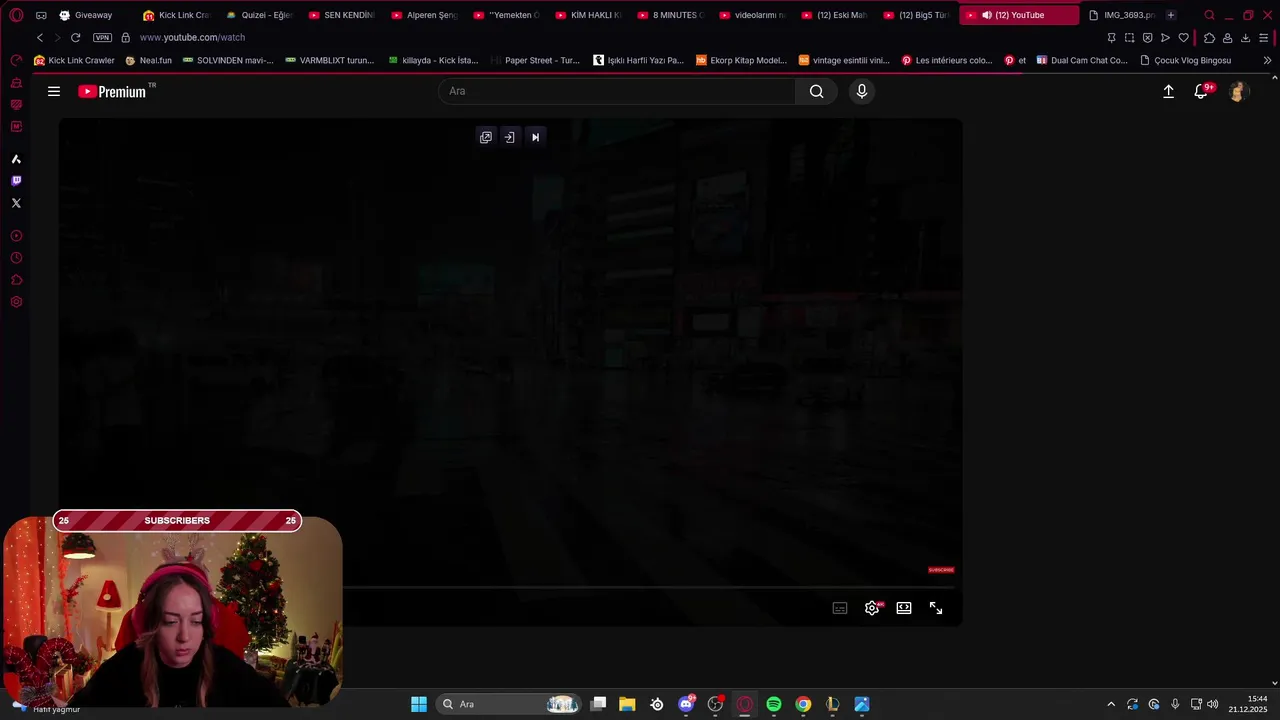Enter fullscreen on the video player
The width and height of the screenshot is (1280, 720).
tap(936, 608)
